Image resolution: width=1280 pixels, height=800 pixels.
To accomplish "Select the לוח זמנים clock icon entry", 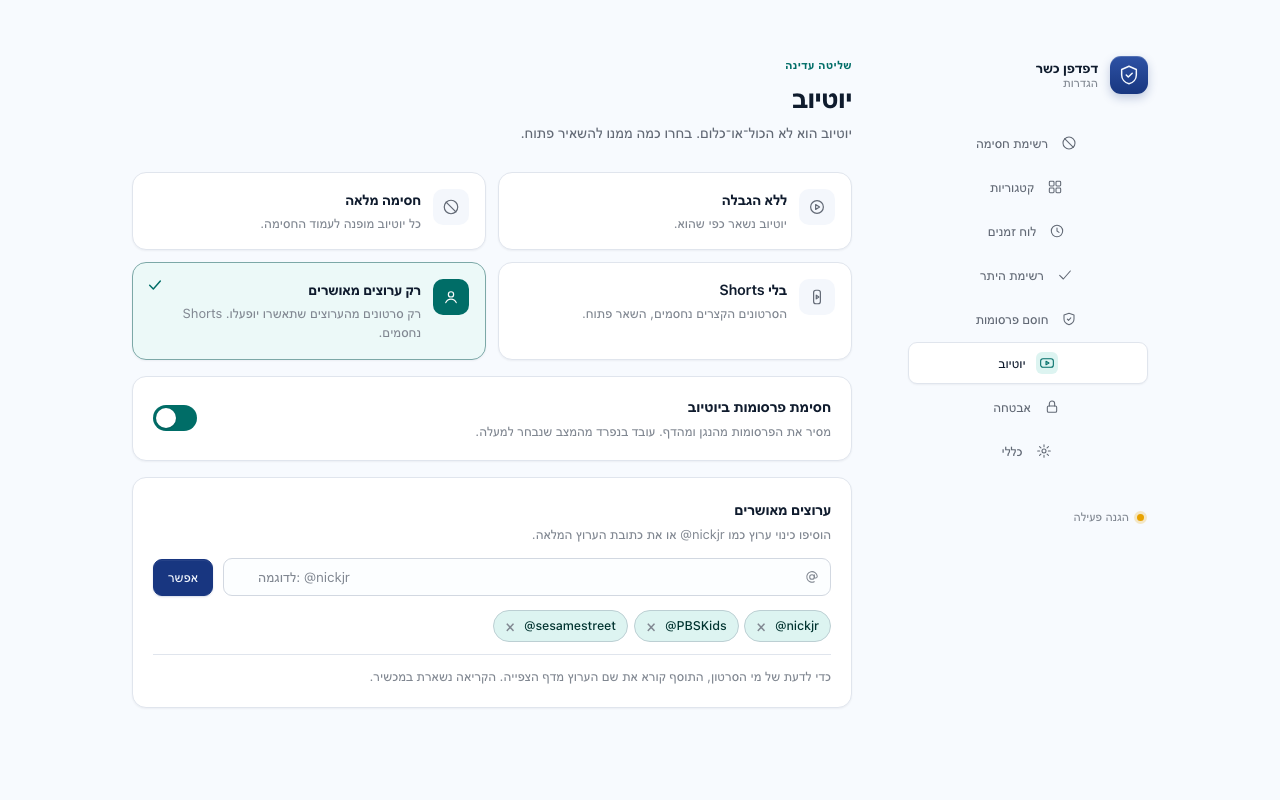I will click(1028, 231).
